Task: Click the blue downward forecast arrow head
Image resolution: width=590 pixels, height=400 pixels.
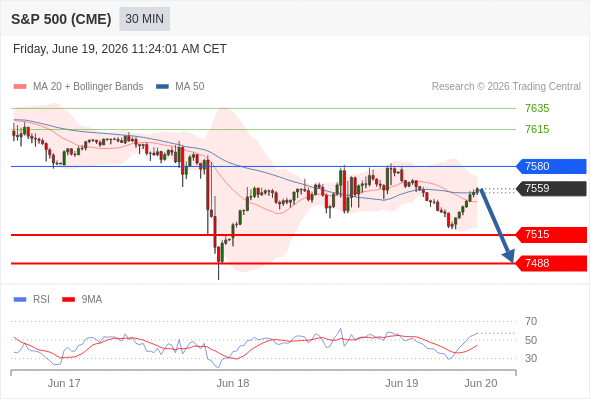Action: tap(509, 256)
